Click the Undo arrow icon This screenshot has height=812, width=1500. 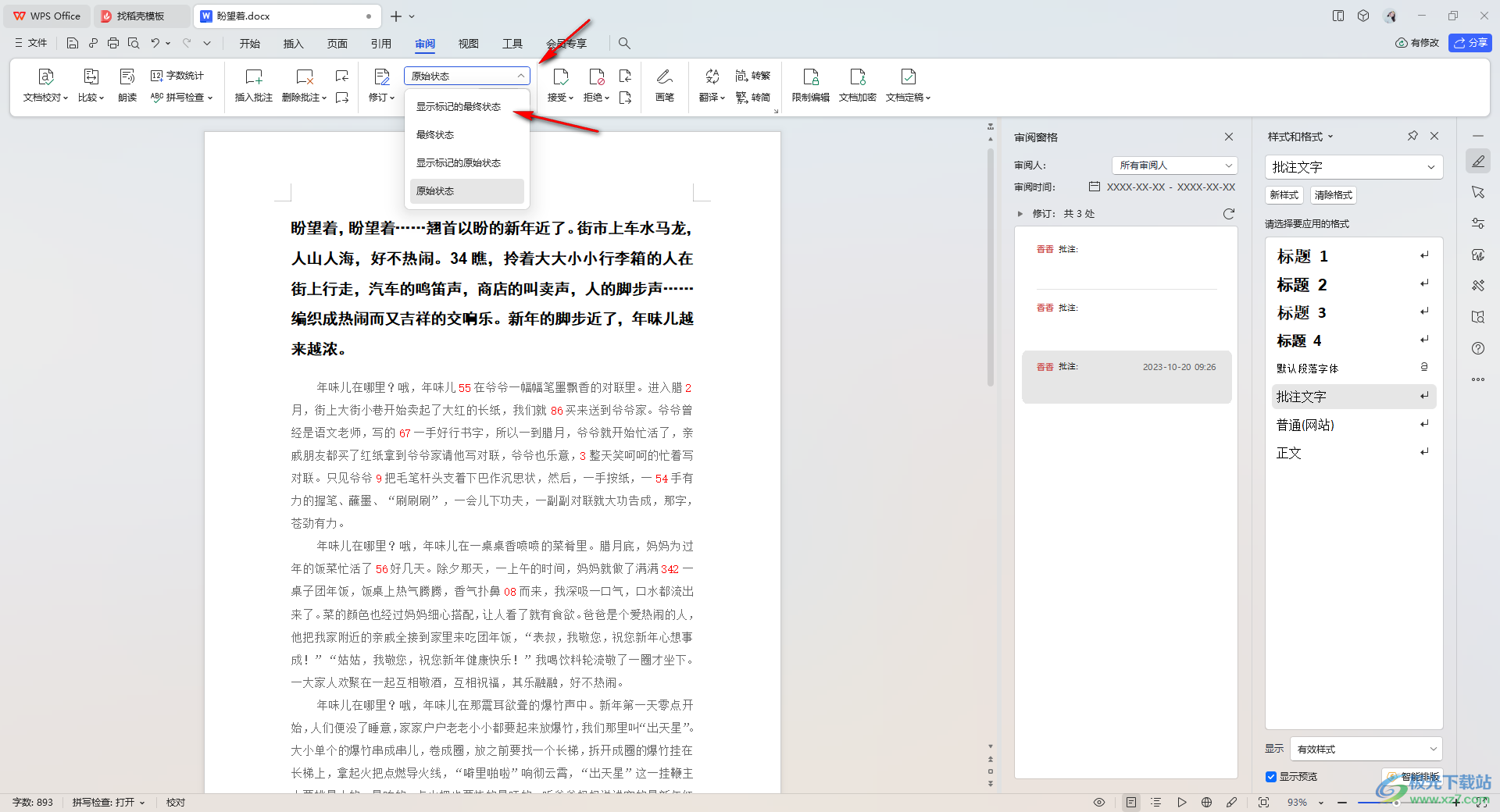click(x=155, y=43)
